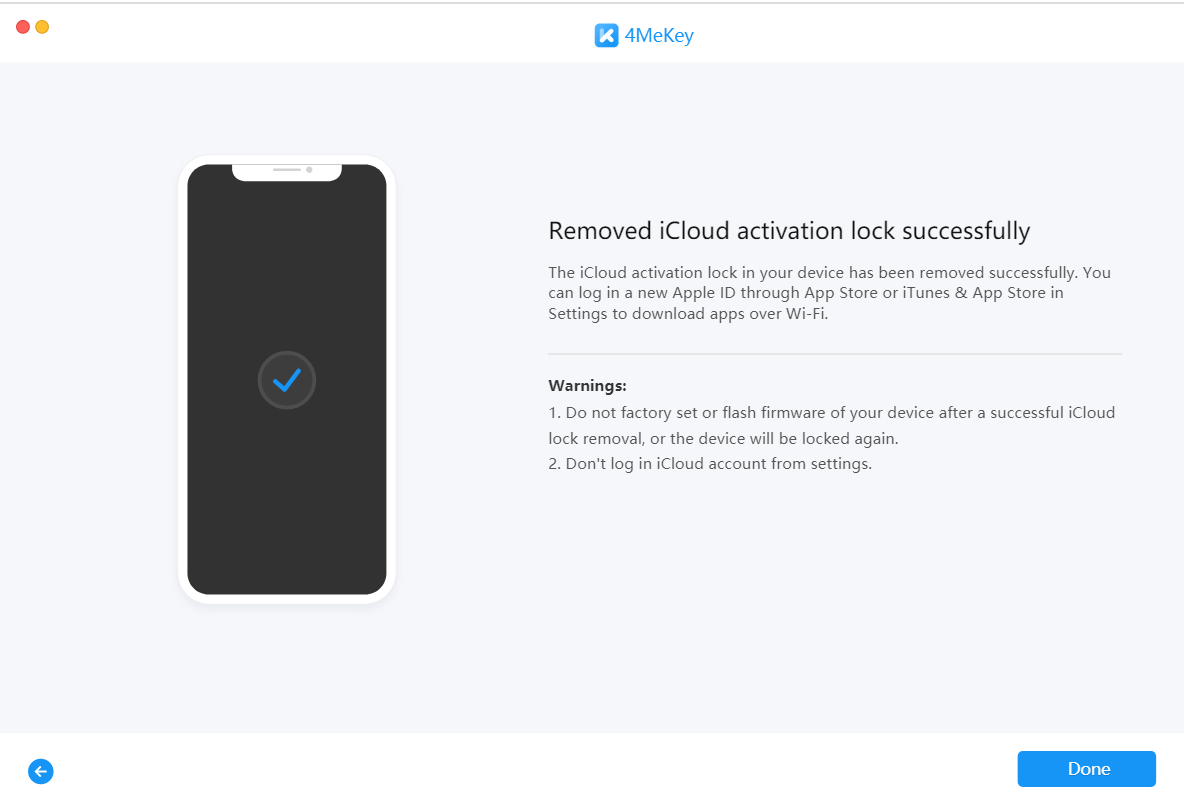Click 'Don't log in iCloud account' warning
This screenshot has height=797, width=1184.
[710, 464]
